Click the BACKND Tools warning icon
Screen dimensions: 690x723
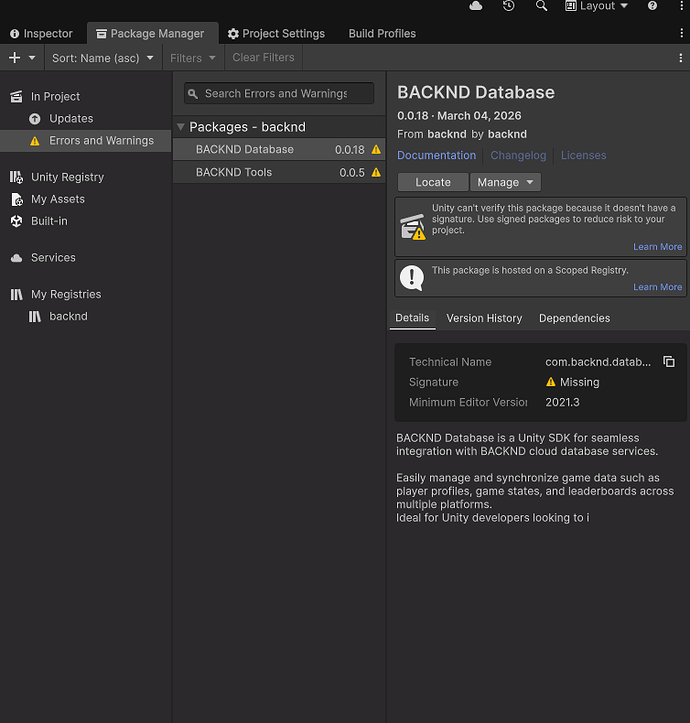(376, 173)
